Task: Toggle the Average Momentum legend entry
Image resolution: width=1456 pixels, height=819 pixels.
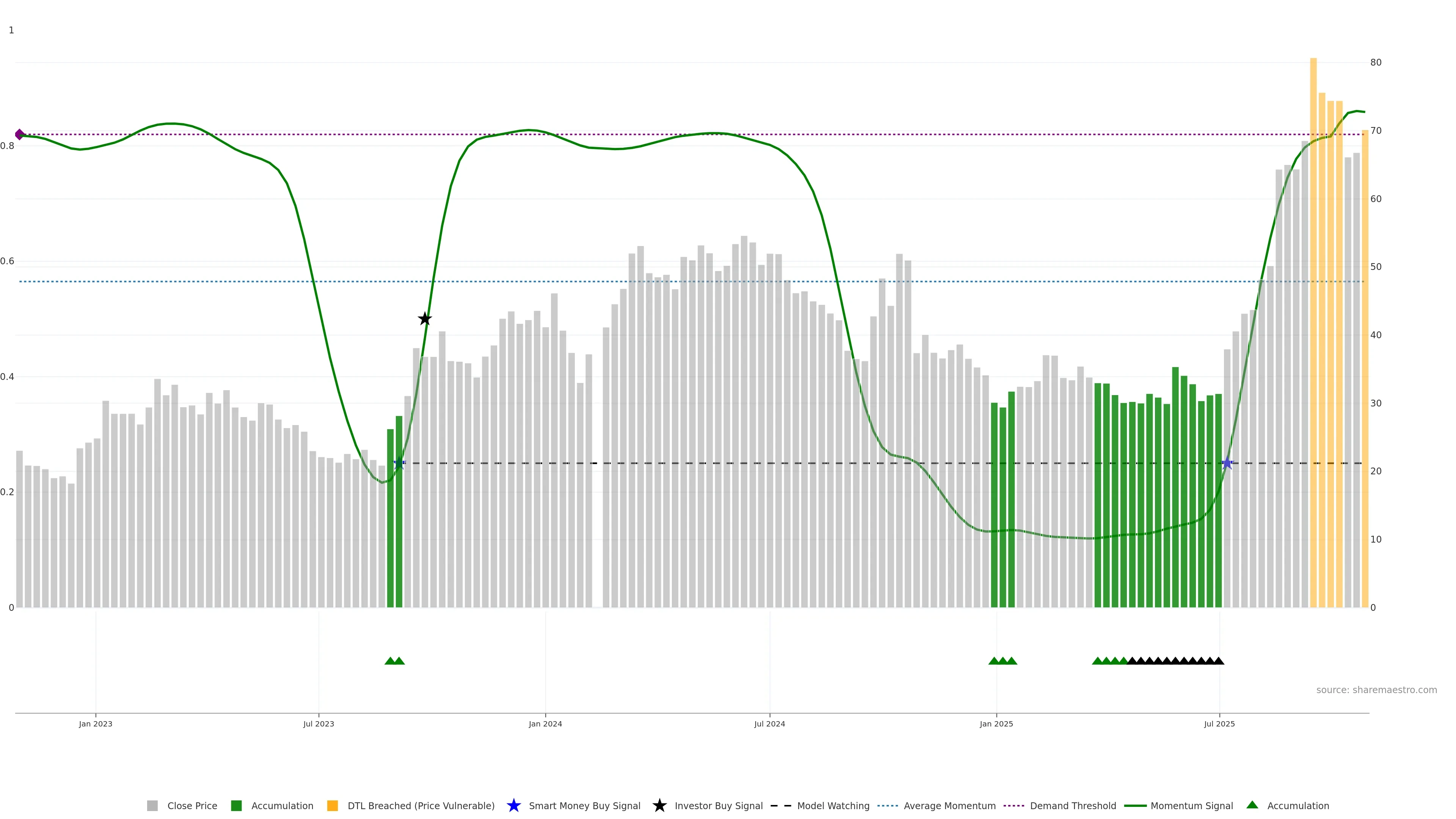Action: coord(949,805)
